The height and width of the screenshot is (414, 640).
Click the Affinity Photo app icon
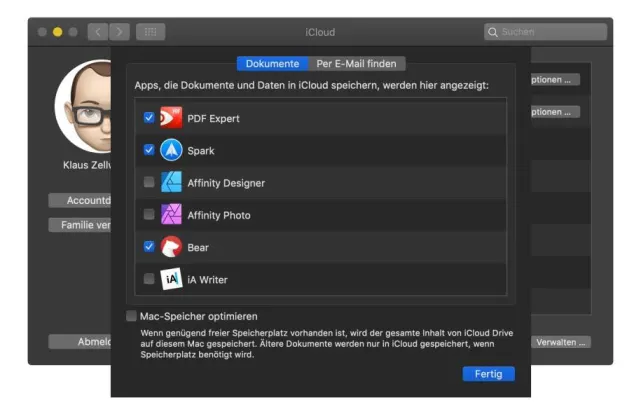(x=171, y=214)
